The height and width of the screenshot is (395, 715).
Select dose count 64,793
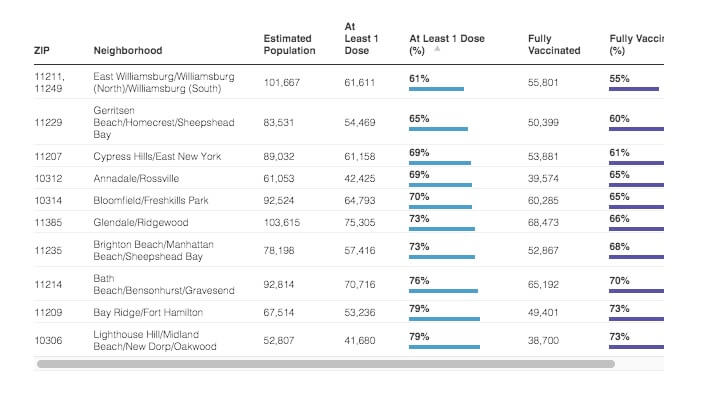(x=360, y=200)
